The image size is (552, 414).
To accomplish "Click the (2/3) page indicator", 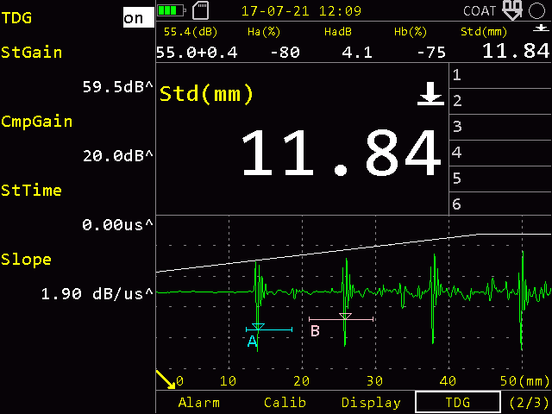I will click(x=529, y=402).
